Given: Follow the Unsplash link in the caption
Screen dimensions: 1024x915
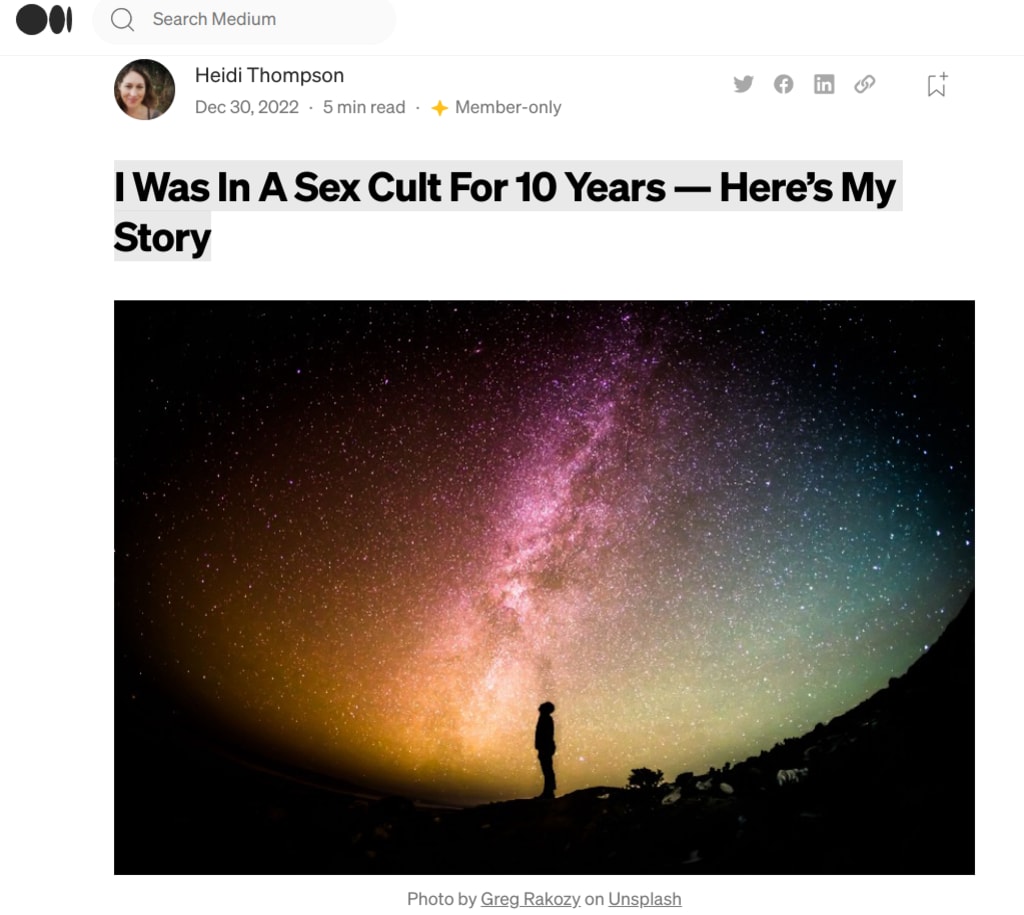Looking at the screenshot, I should [645, 899].
